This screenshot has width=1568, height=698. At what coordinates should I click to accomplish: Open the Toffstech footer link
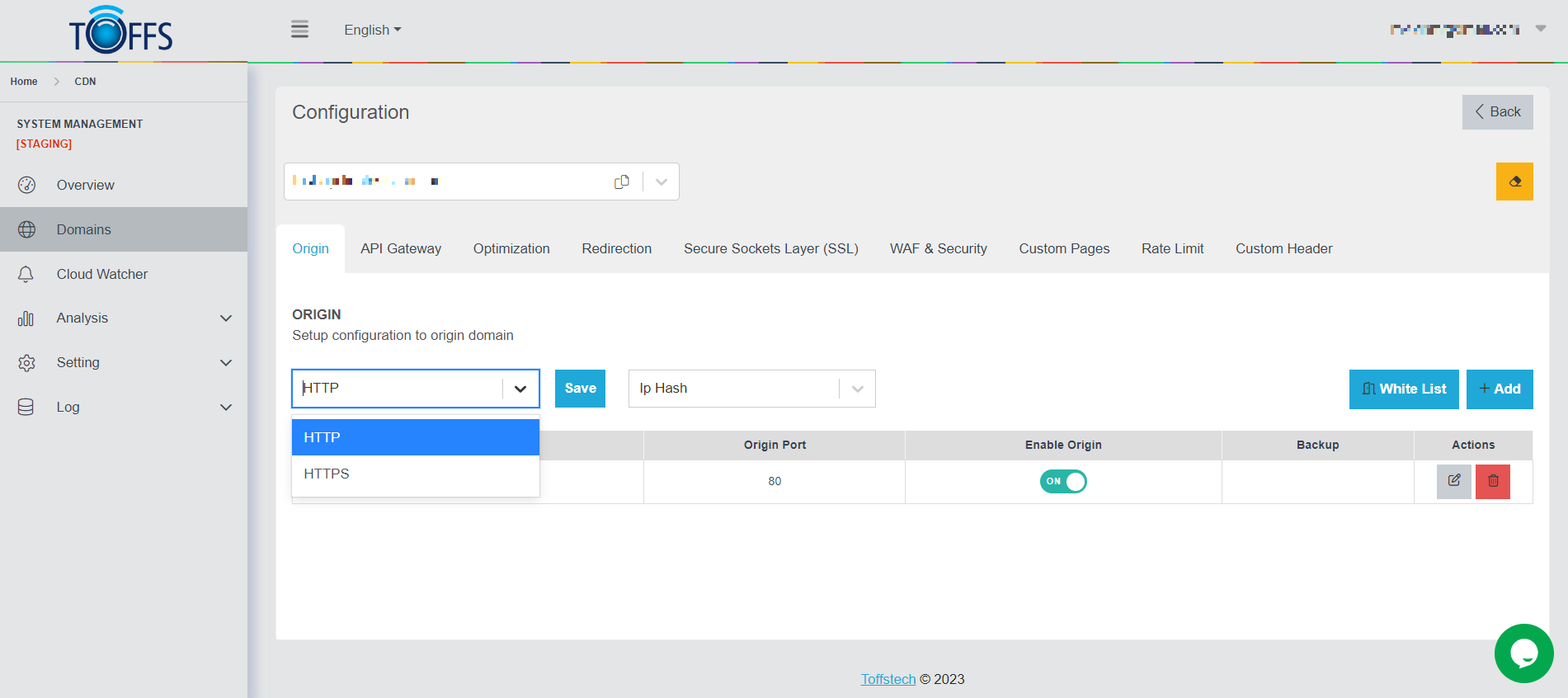[x=888, y=679]
